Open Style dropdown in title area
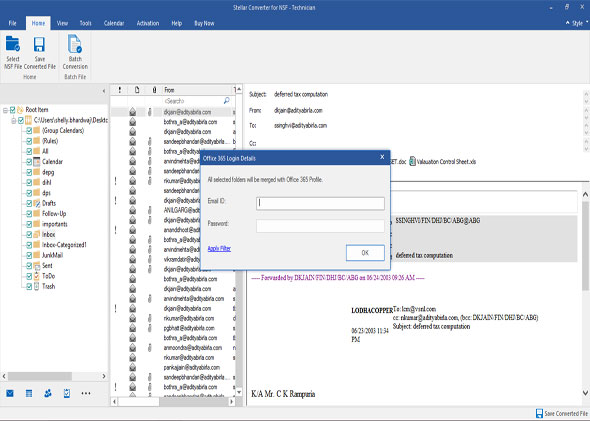Screen dimensions: 590x421 click(577, 23)
